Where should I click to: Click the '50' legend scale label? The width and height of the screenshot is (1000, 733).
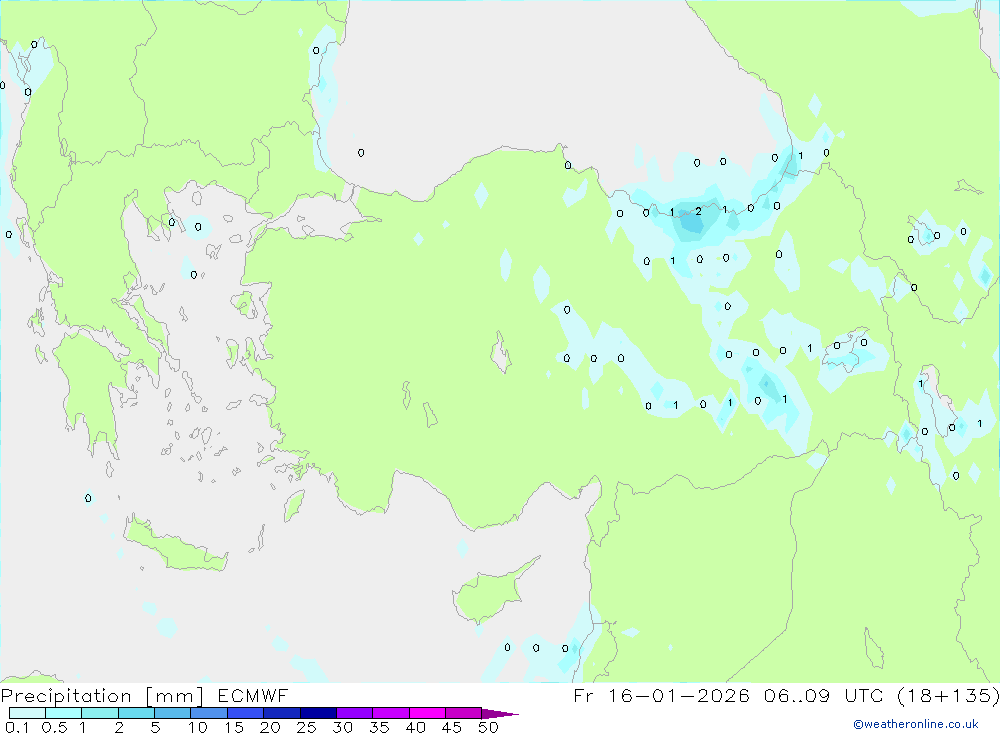tap(488, 727)
